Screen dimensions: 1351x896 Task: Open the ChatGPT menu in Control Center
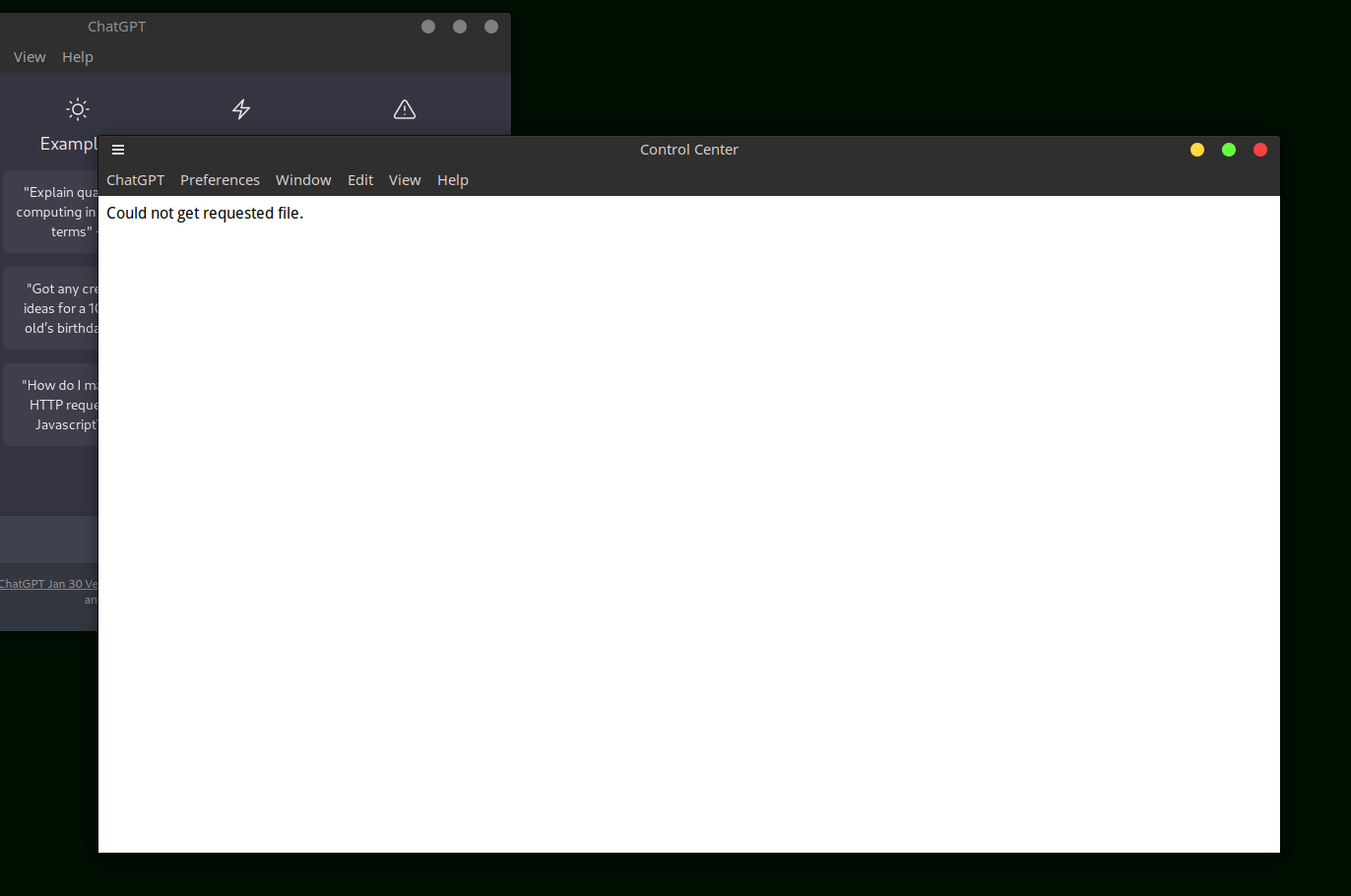(135, 180)
